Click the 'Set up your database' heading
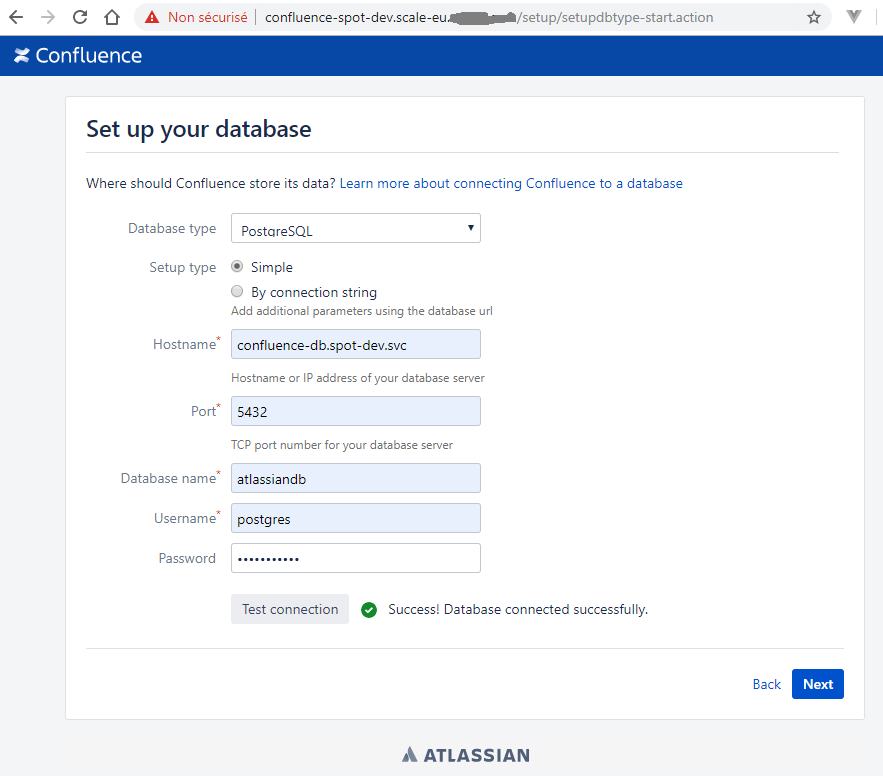The width and height of the screenshot is (883, 776). point(198,129)
